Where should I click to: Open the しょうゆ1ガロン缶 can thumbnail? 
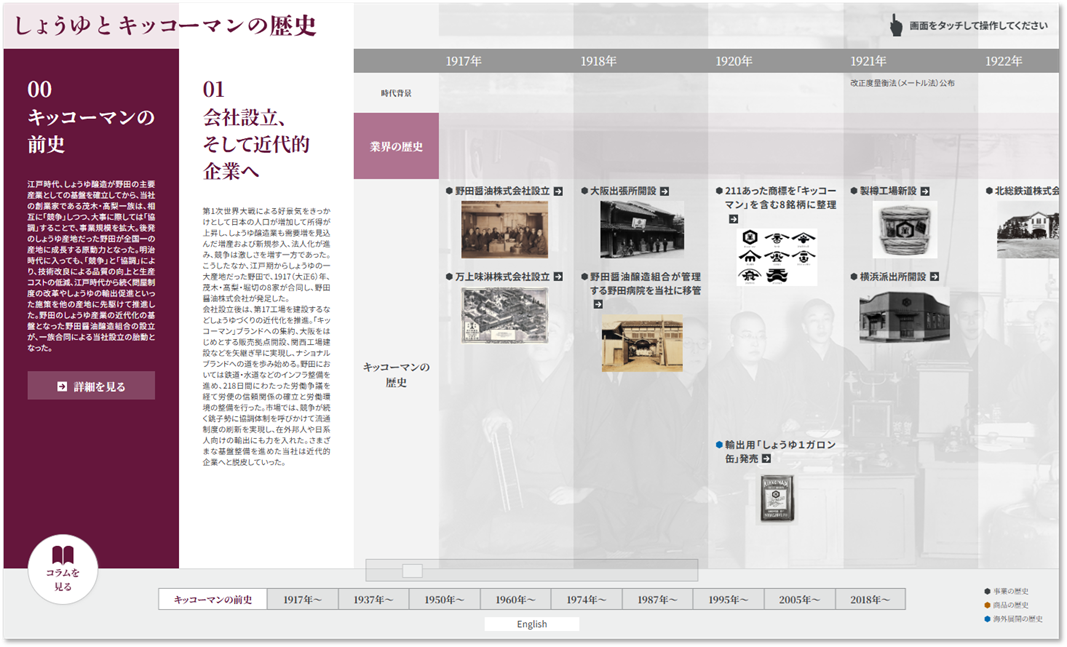[776, 499]
